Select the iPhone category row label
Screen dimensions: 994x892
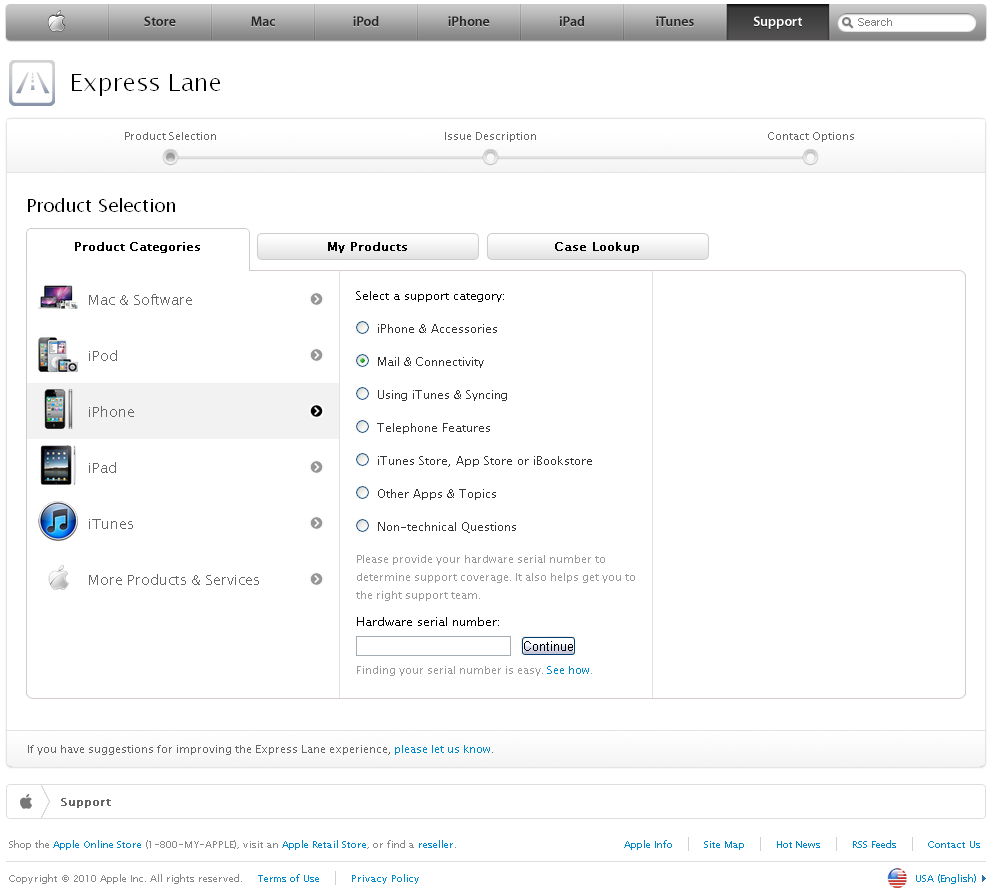pyautogui.click(x=111, y=412)
